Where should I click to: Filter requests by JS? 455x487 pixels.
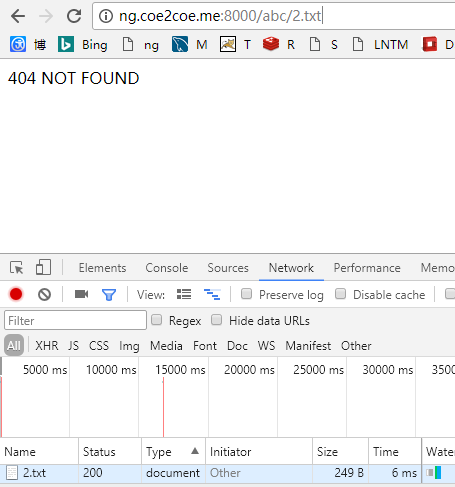[73, 346]
